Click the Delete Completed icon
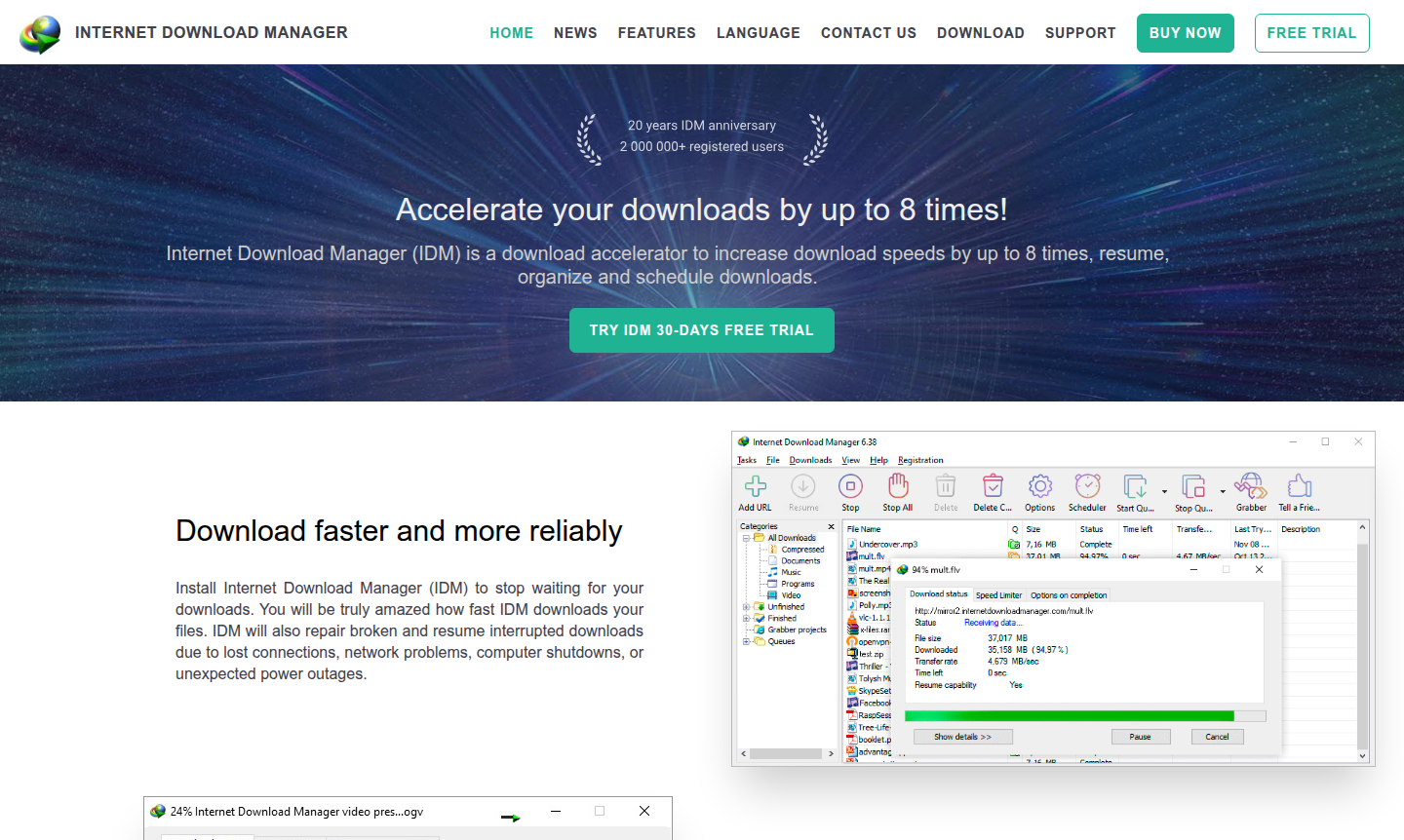1404x840 pixels. click(993, 486)
